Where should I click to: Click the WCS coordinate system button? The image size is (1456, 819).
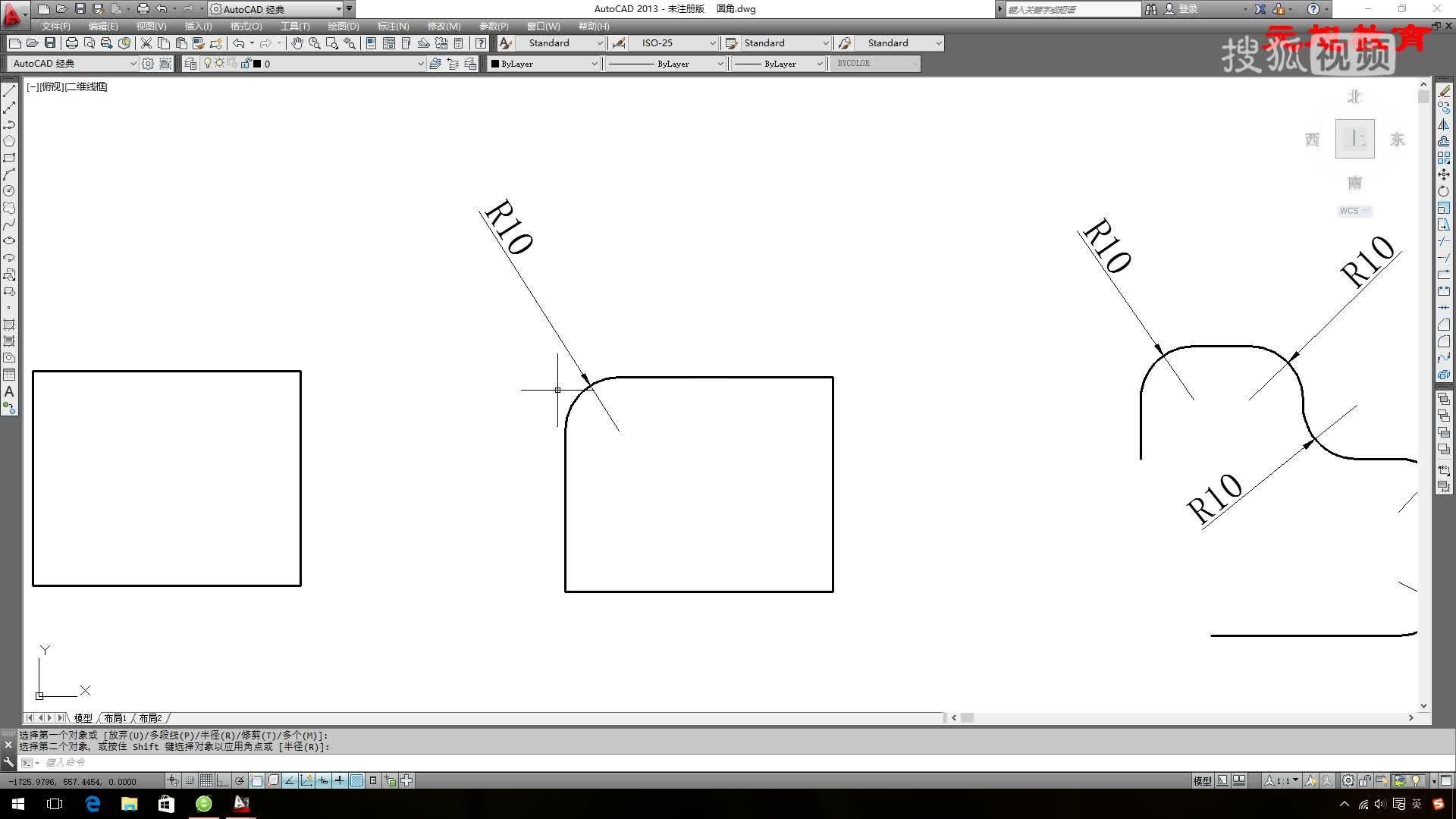1354,211
